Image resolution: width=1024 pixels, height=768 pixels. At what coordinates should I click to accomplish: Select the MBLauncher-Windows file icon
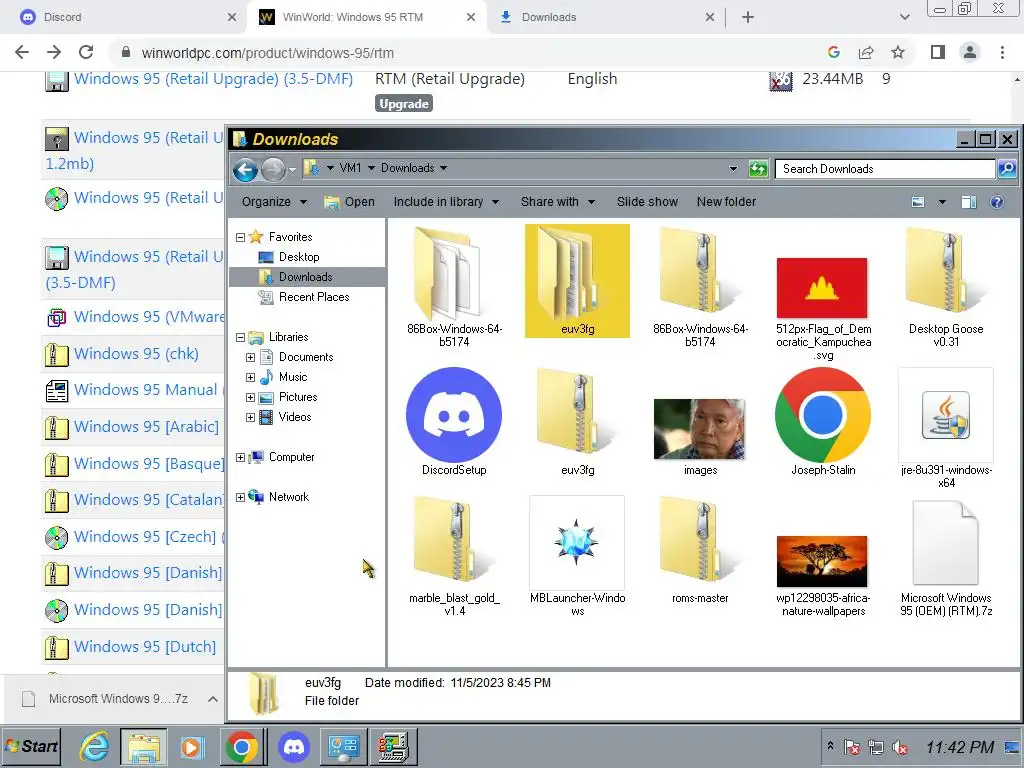(577, 556)
